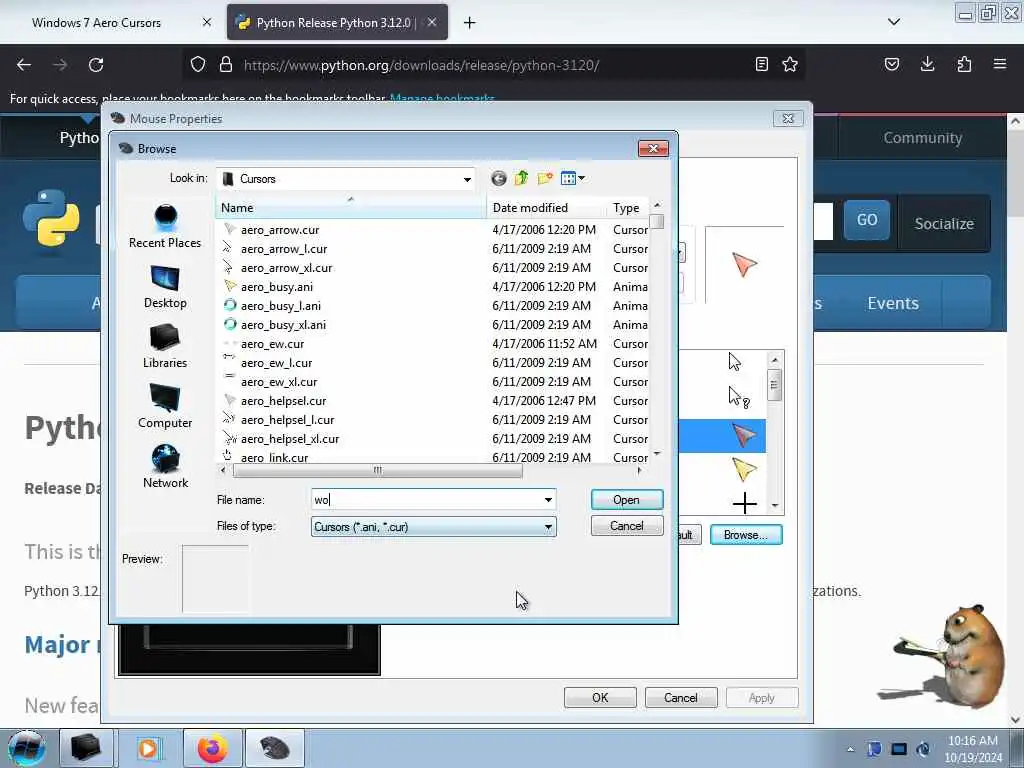
Task: Bookmark this page with star icon
Action: (x=790, y=65)
